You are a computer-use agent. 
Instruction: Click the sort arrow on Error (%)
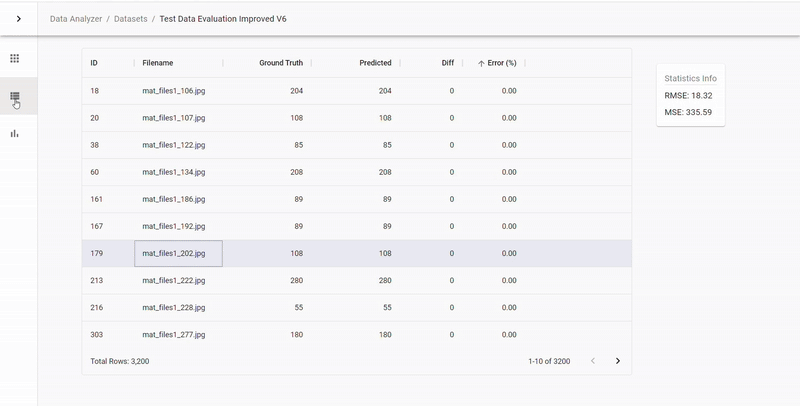(x=481, y=63)
